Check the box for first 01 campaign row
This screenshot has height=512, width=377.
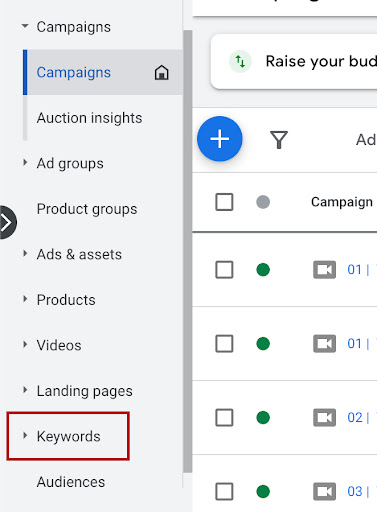pos(224,269)
